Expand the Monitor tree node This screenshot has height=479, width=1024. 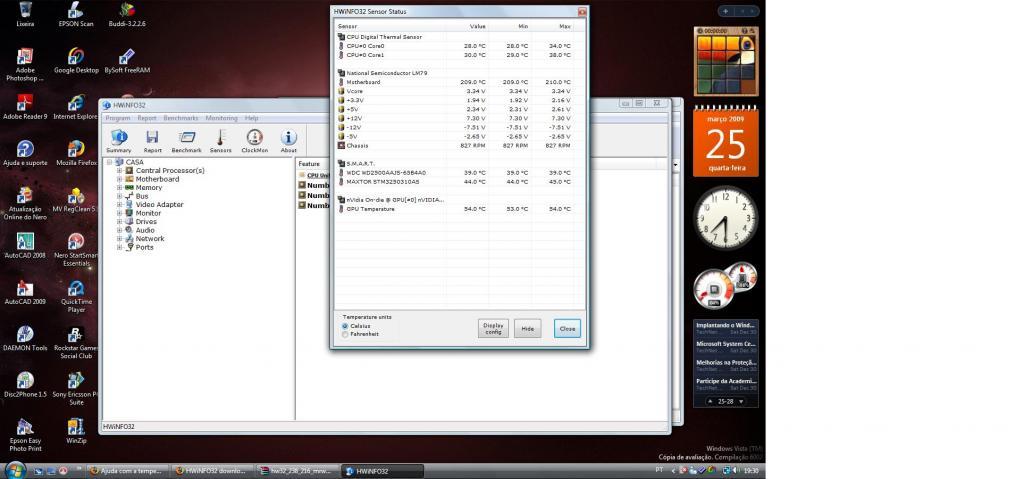point(120,213)
